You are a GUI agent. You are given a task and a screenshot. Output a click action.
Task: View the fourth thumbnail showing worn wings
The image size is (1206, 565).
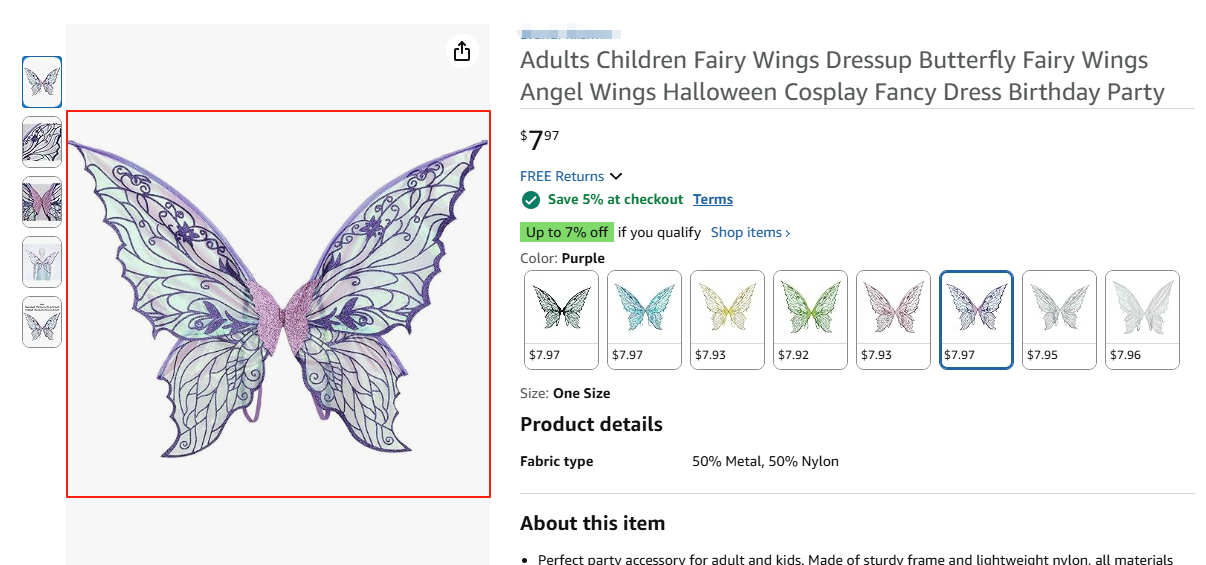click(x=42, y=262)
